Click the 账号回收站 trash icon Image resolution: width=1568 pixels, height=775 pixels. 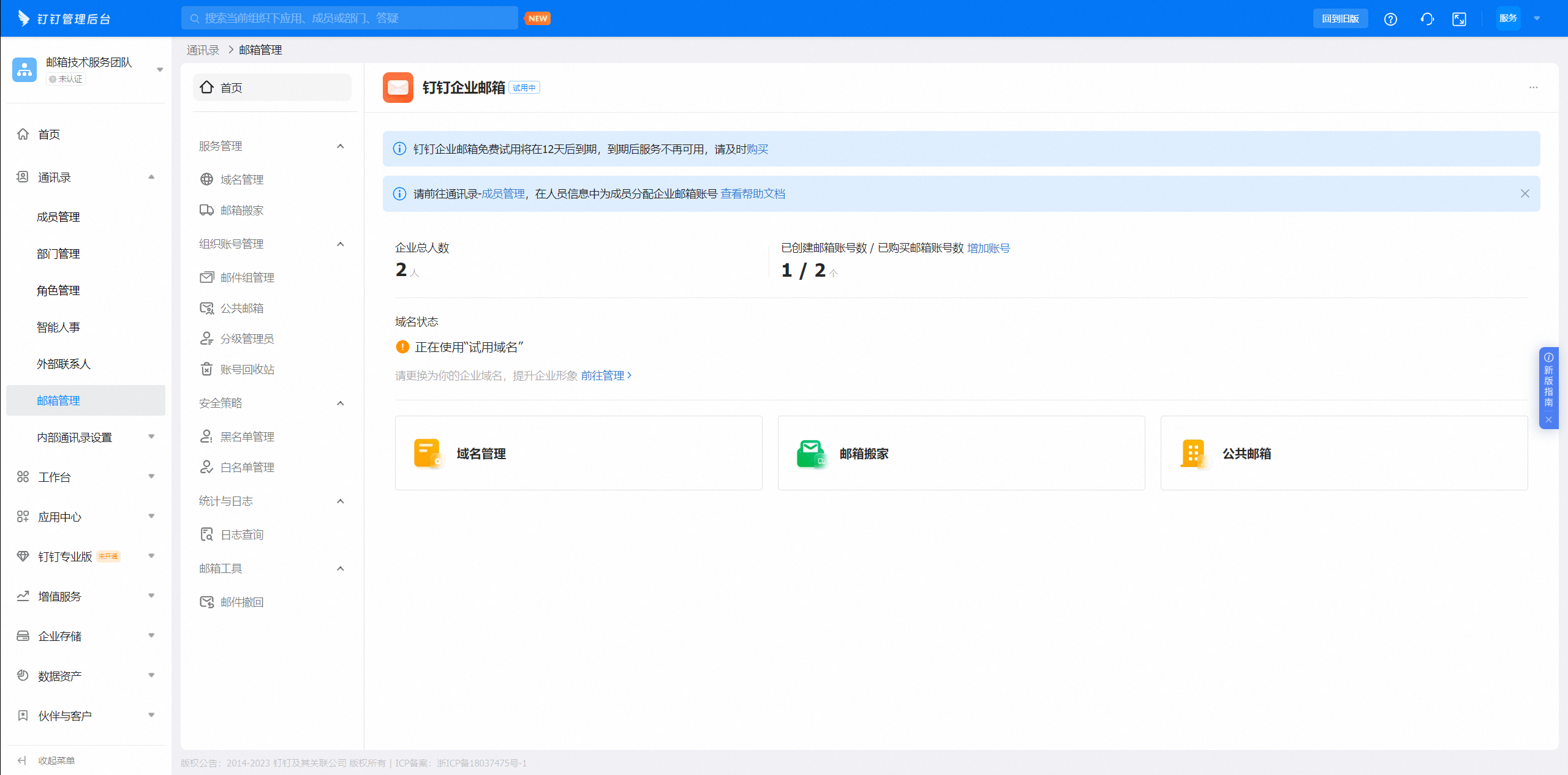point(206,369)
